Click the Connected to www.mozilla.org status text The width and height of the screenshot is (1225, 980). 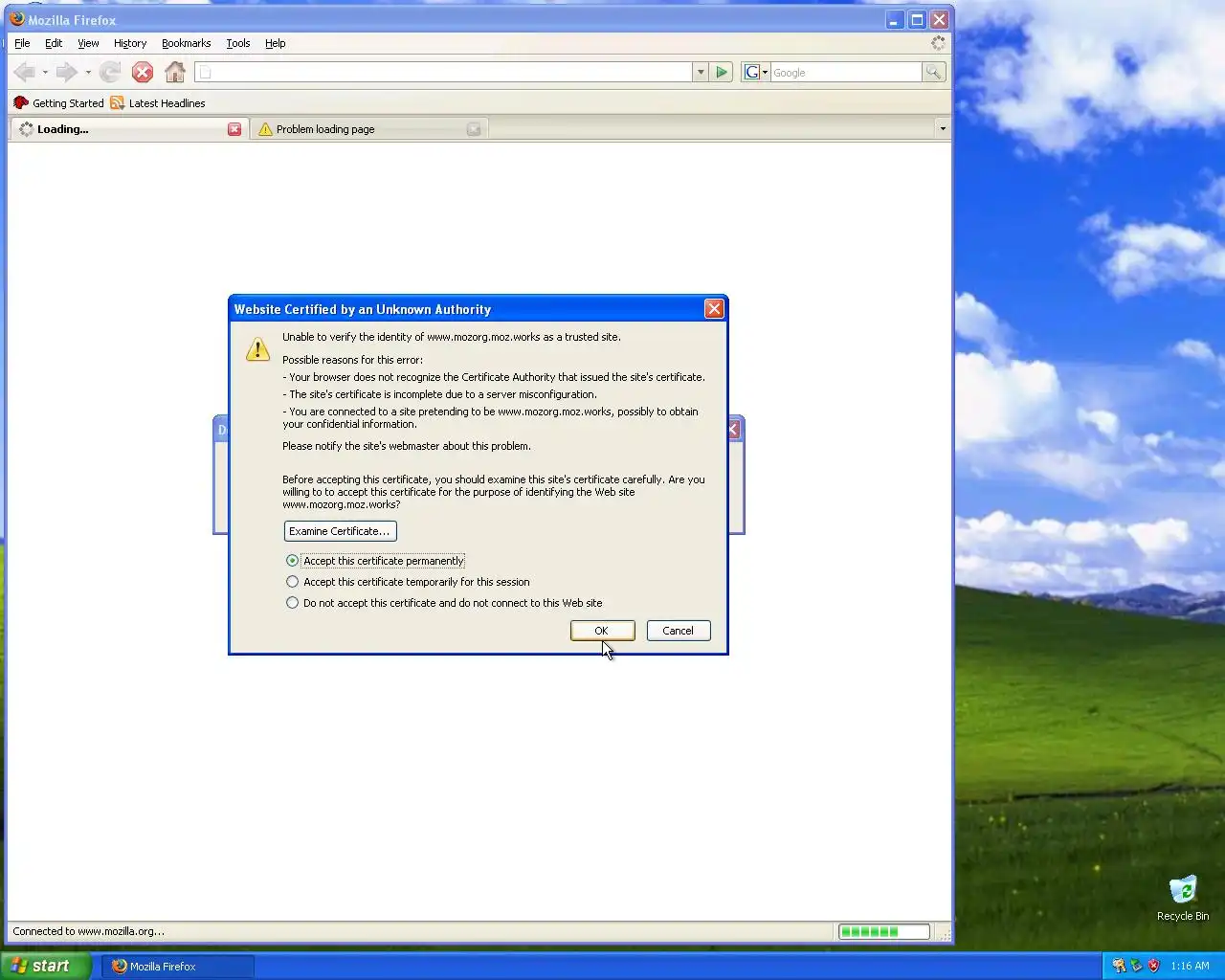(x=88, y=931)
